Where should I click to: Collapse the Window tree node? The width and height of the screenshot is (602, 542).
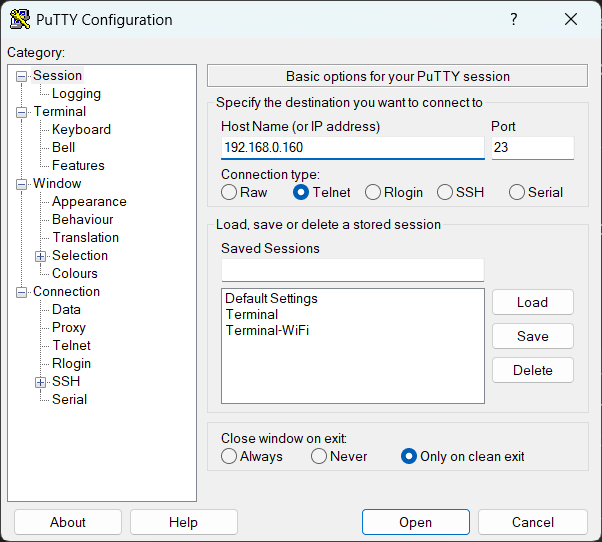22,185
